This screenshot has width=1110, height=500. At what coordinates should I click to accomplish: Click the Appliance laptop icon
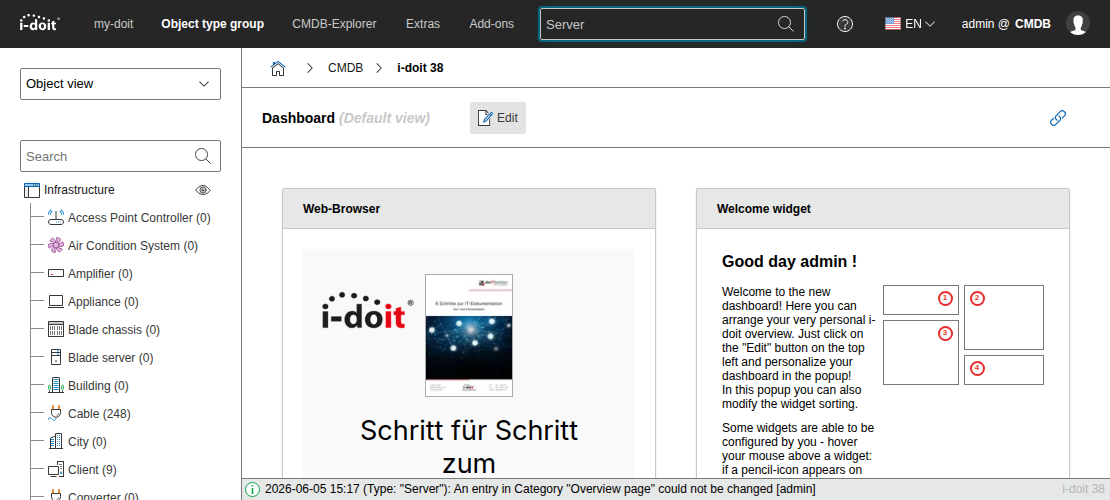tap(56, 302)
